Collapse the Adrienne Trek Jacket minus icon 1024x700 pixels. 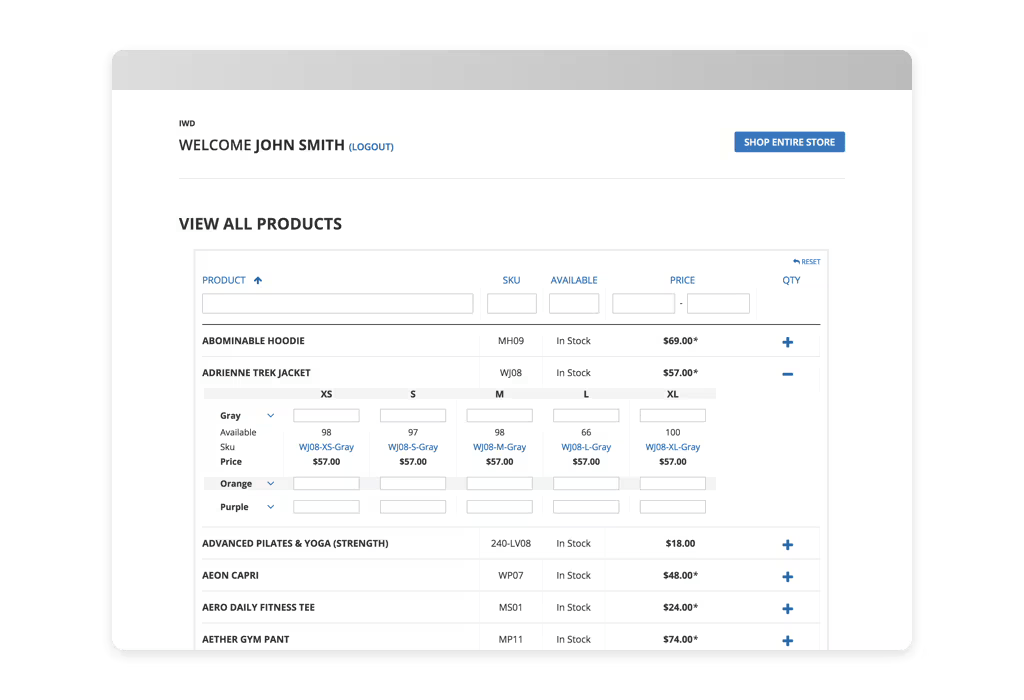pos(787,374)
